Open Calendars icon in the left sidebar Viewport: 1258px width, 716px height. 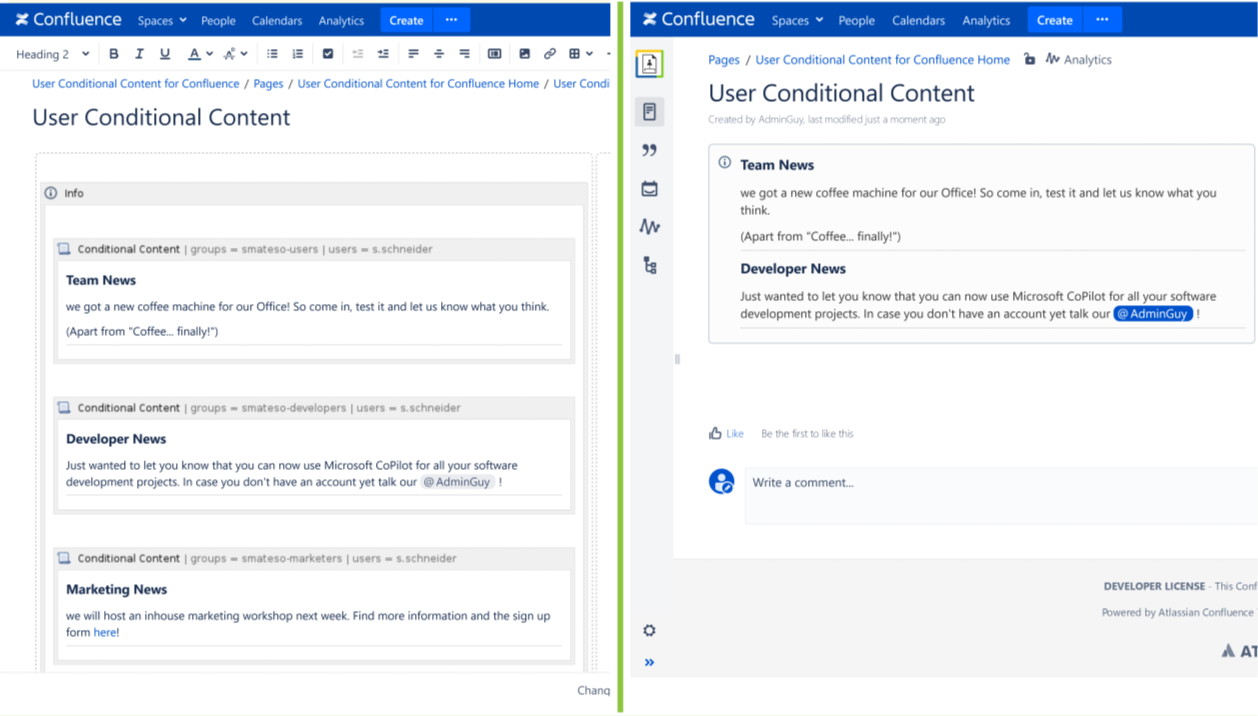pyautogui.click(x=649, y=189)
